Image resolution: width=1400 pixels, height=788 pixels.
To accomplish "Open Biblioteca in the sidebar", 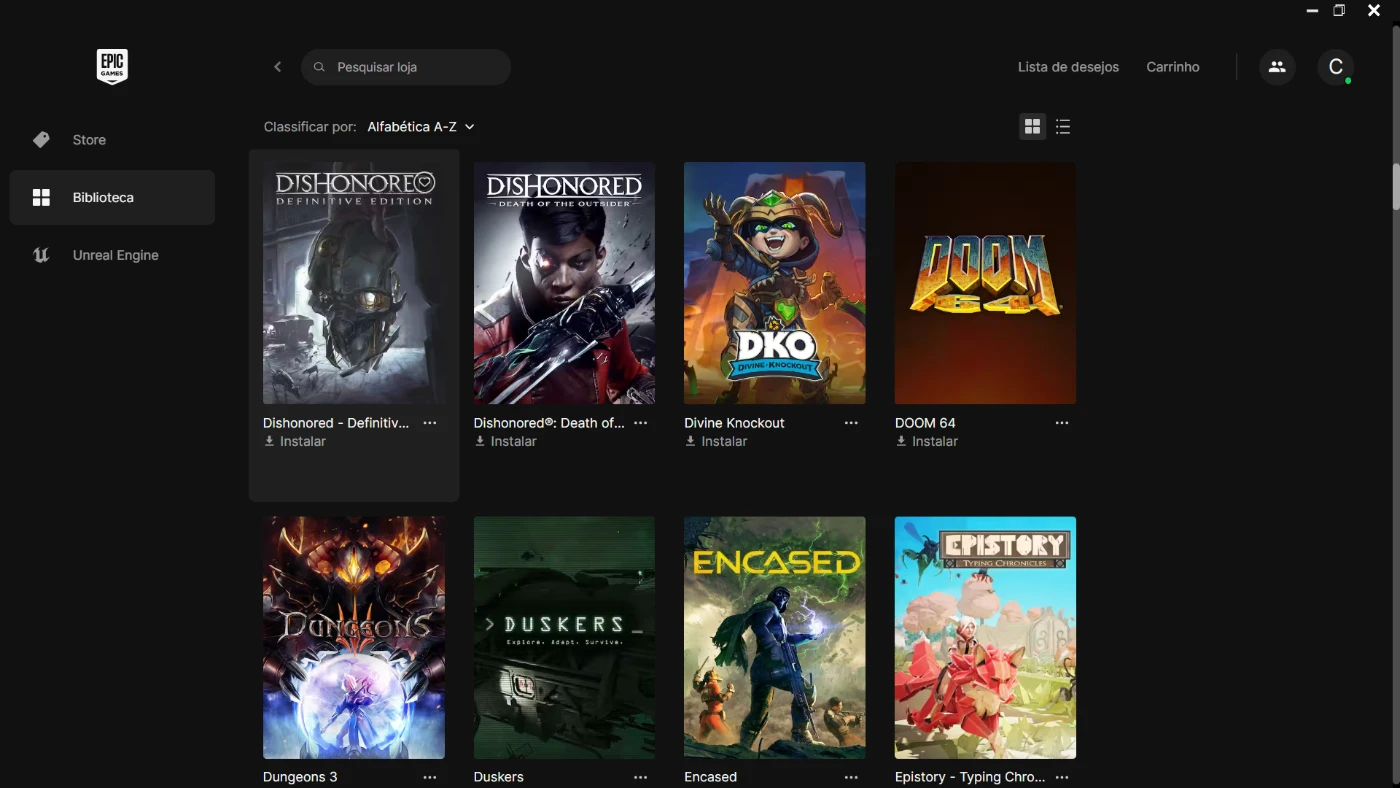I will tap(112, 197).
